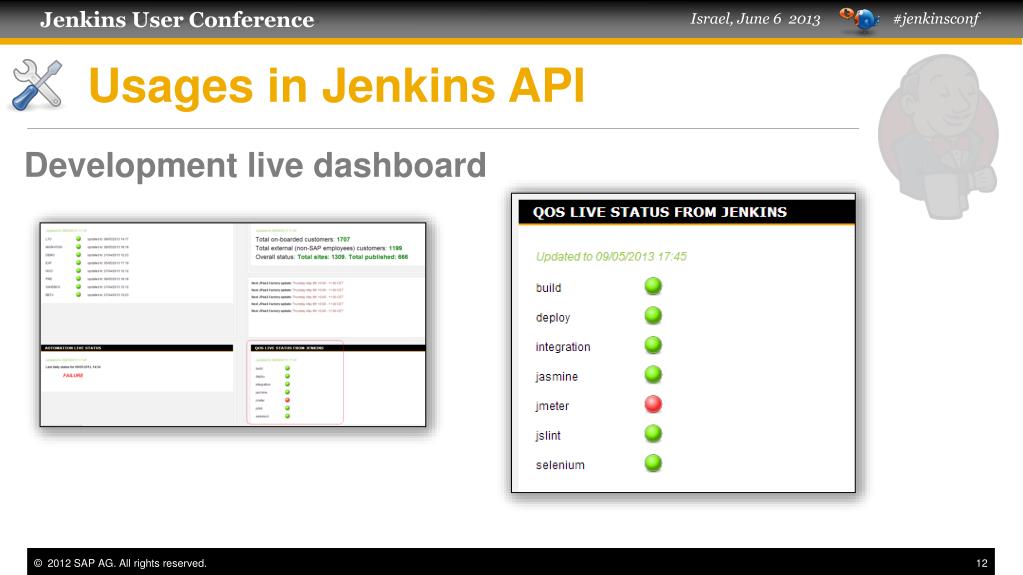Click the 'AUTOMATION LIVE STATUS' header in the thumbnail
Screen dimensions: 1023x575
(136, 348)
